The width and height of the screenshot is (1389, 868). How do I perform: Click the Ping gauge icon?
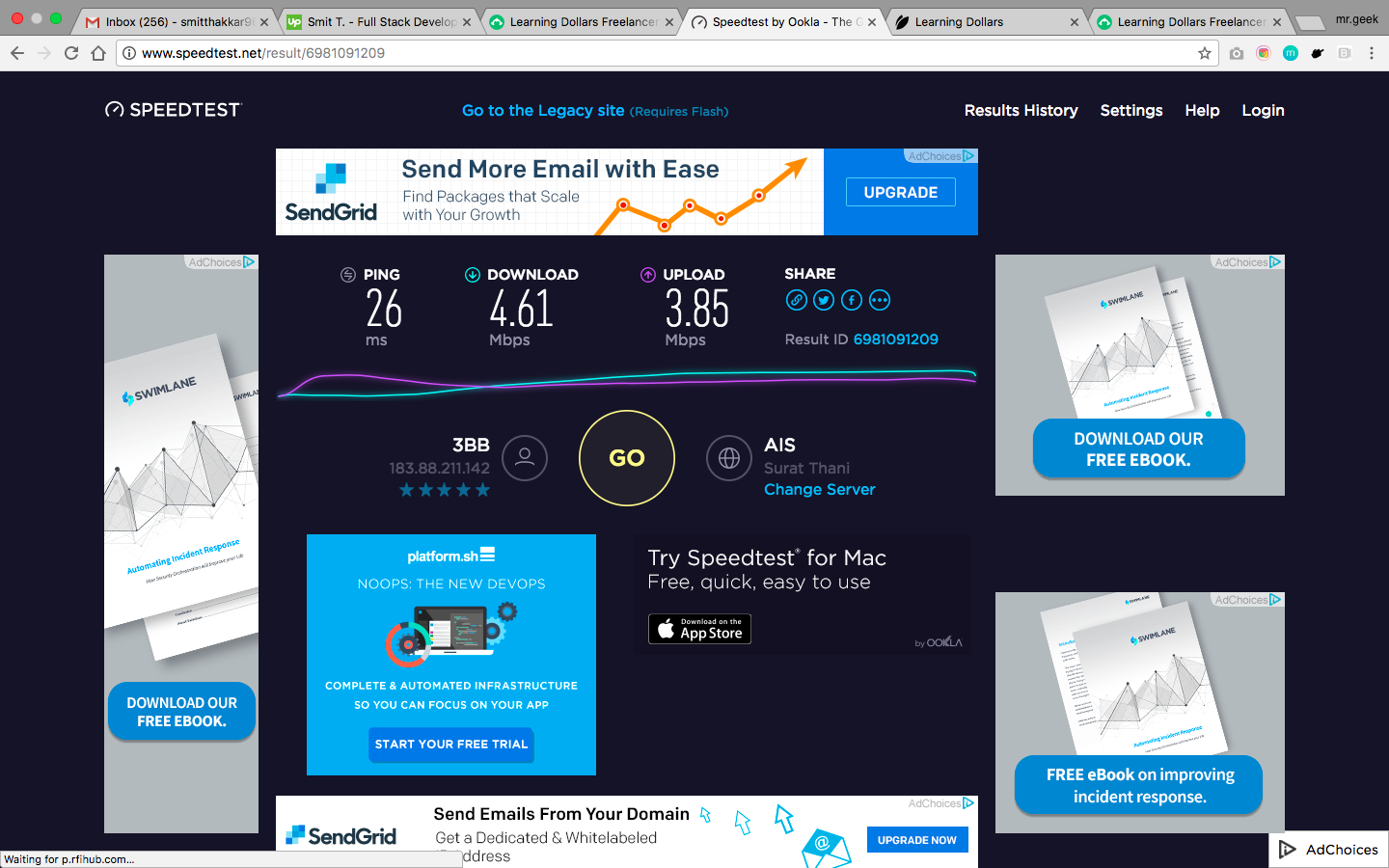pos(348,275)
